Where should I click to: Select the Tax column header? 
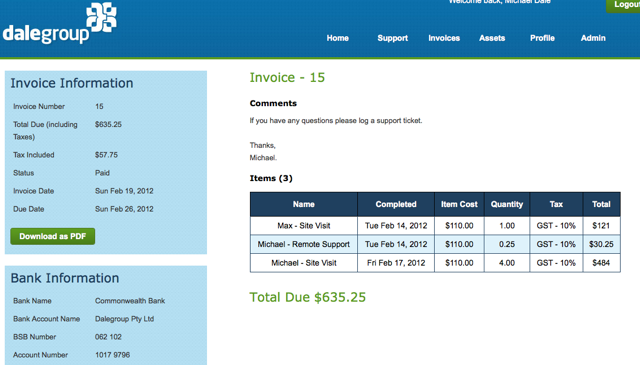[x=556, y=204]
